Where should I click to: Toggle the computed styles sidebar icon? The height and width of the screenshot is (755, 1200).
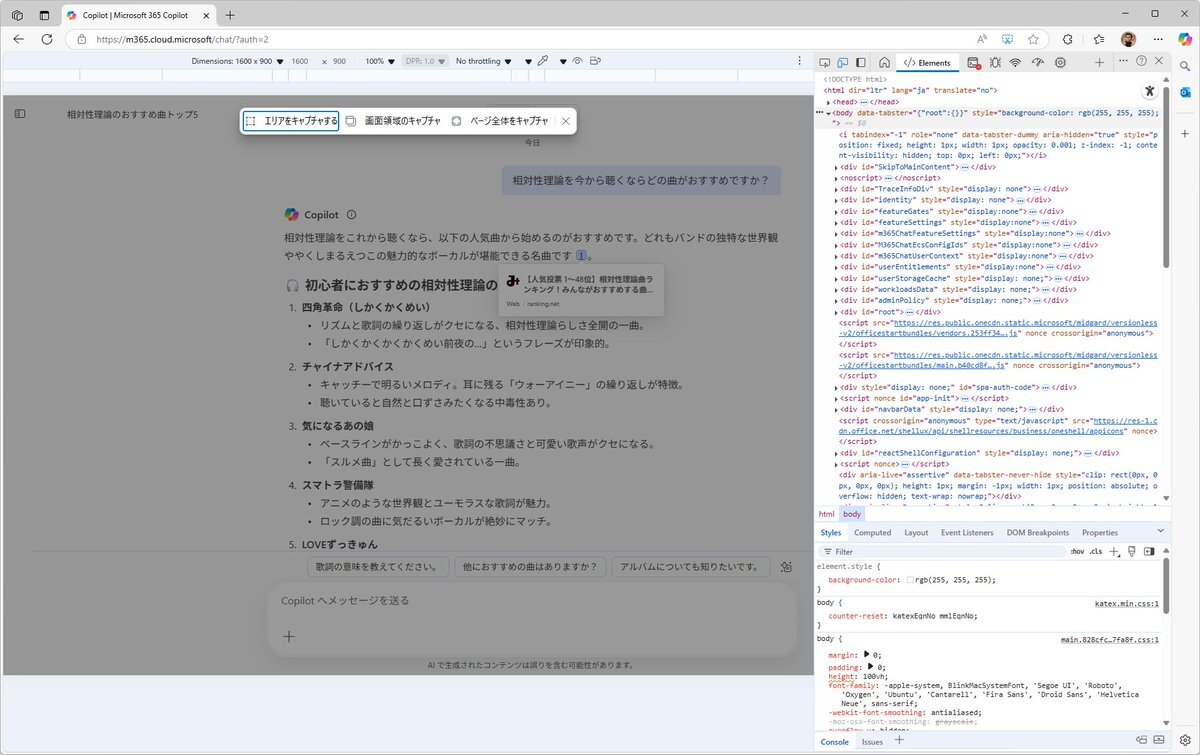coord(1149,551)
